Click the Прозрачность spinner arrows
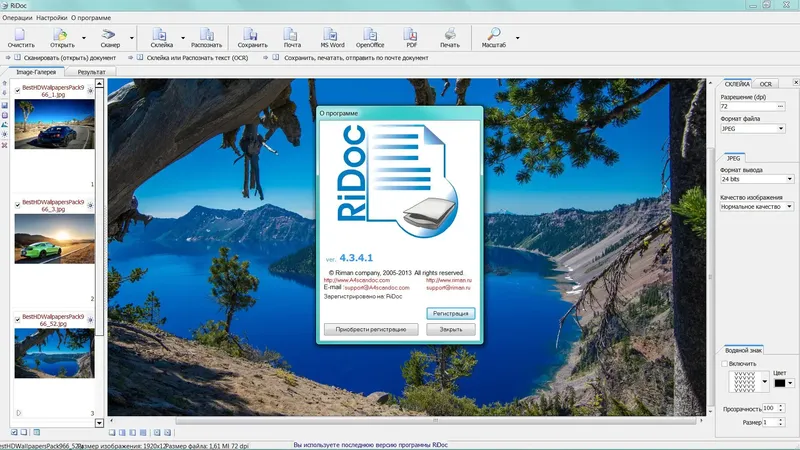Image resolution: width=800 pixels, height=450 pixels. [x=781, y=408]
